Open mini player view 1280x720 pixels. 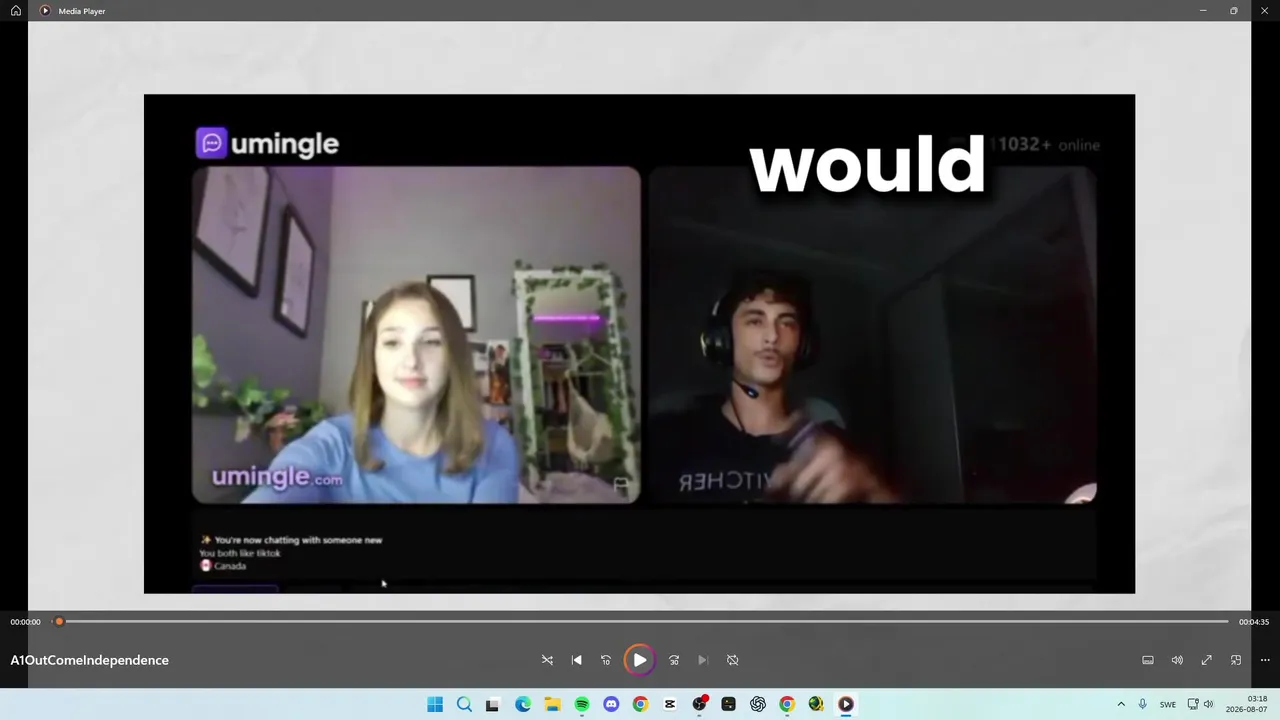tap(1236, 660)
